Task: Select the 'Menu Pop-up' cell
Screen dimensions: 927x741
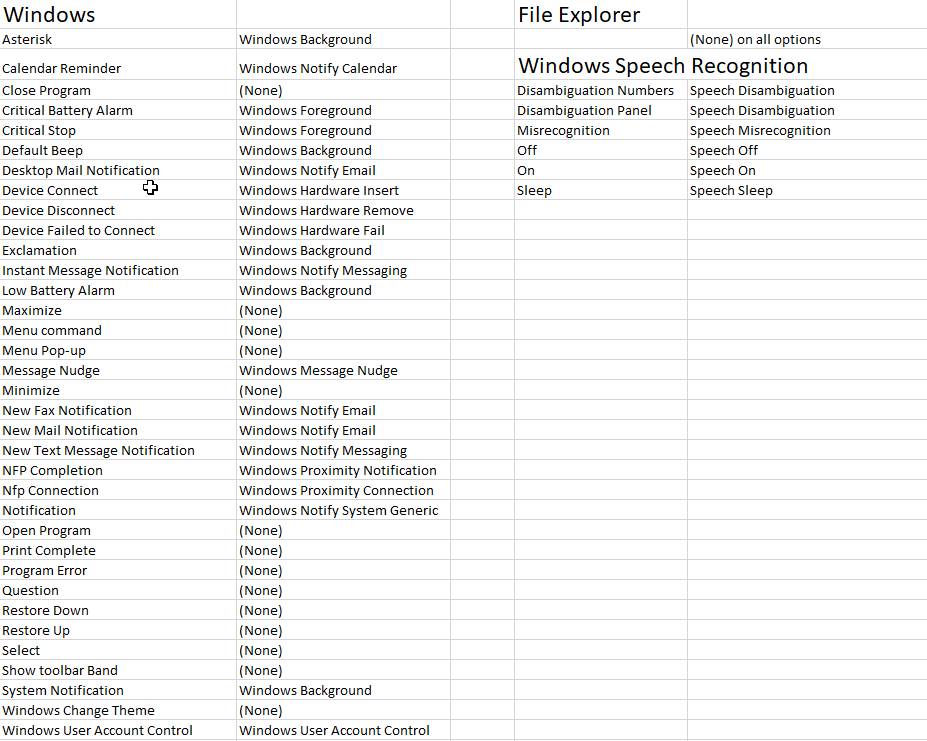Action: coord(118,350)
